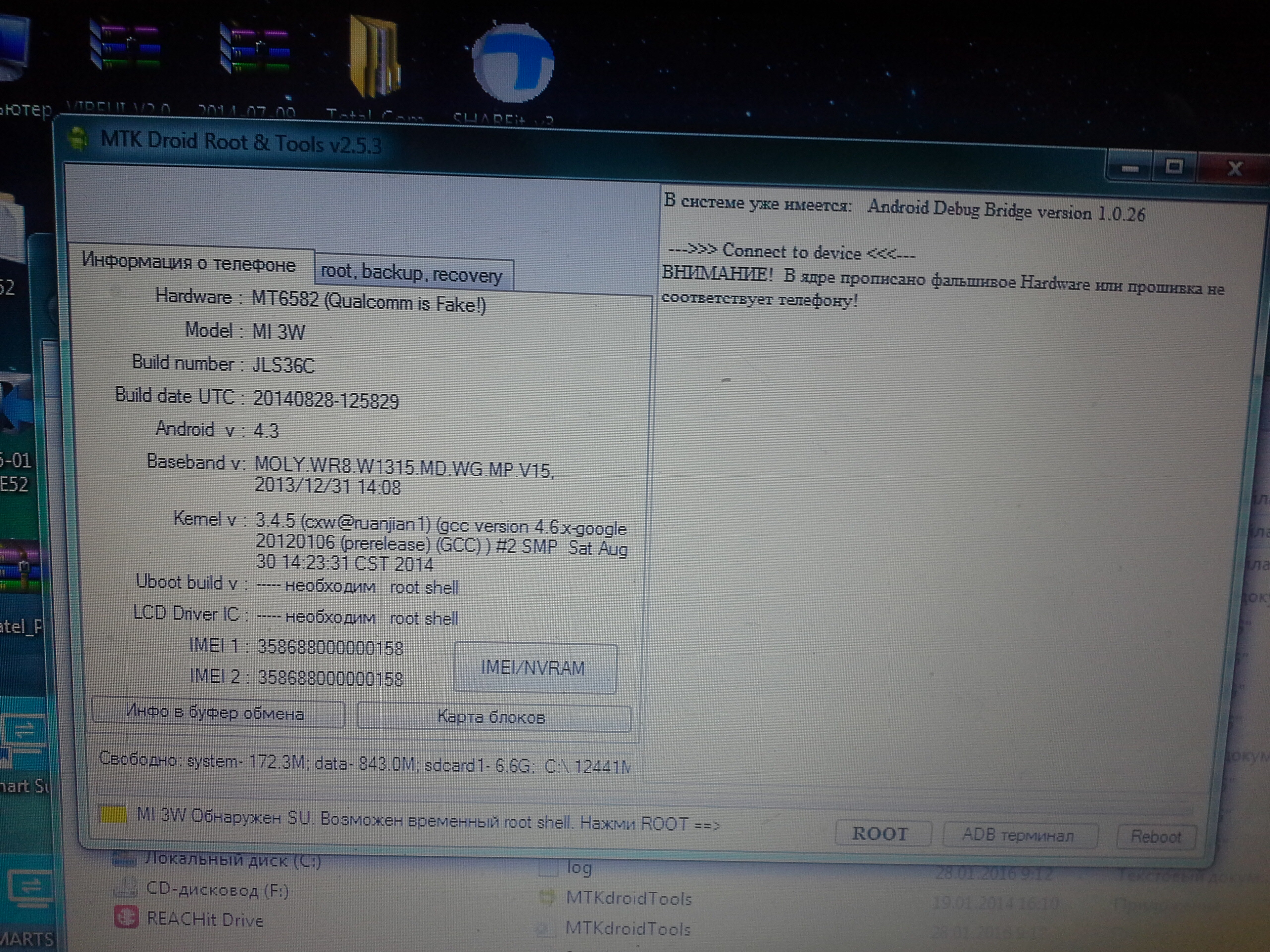This screenshot has height=952, width=1270.
Task: Click the yellow status indicator square
Action: pyautogui.click(x=113, y=814)
